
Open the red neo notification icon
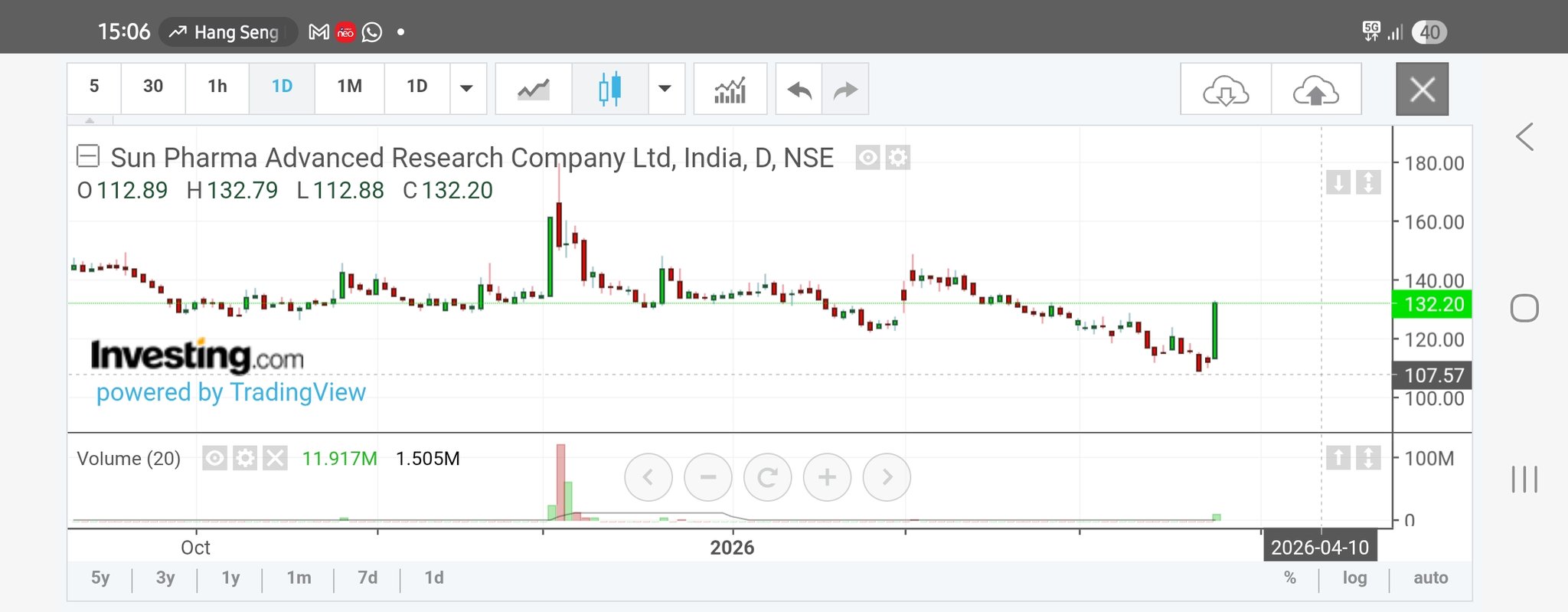click(x=345, y=32)
